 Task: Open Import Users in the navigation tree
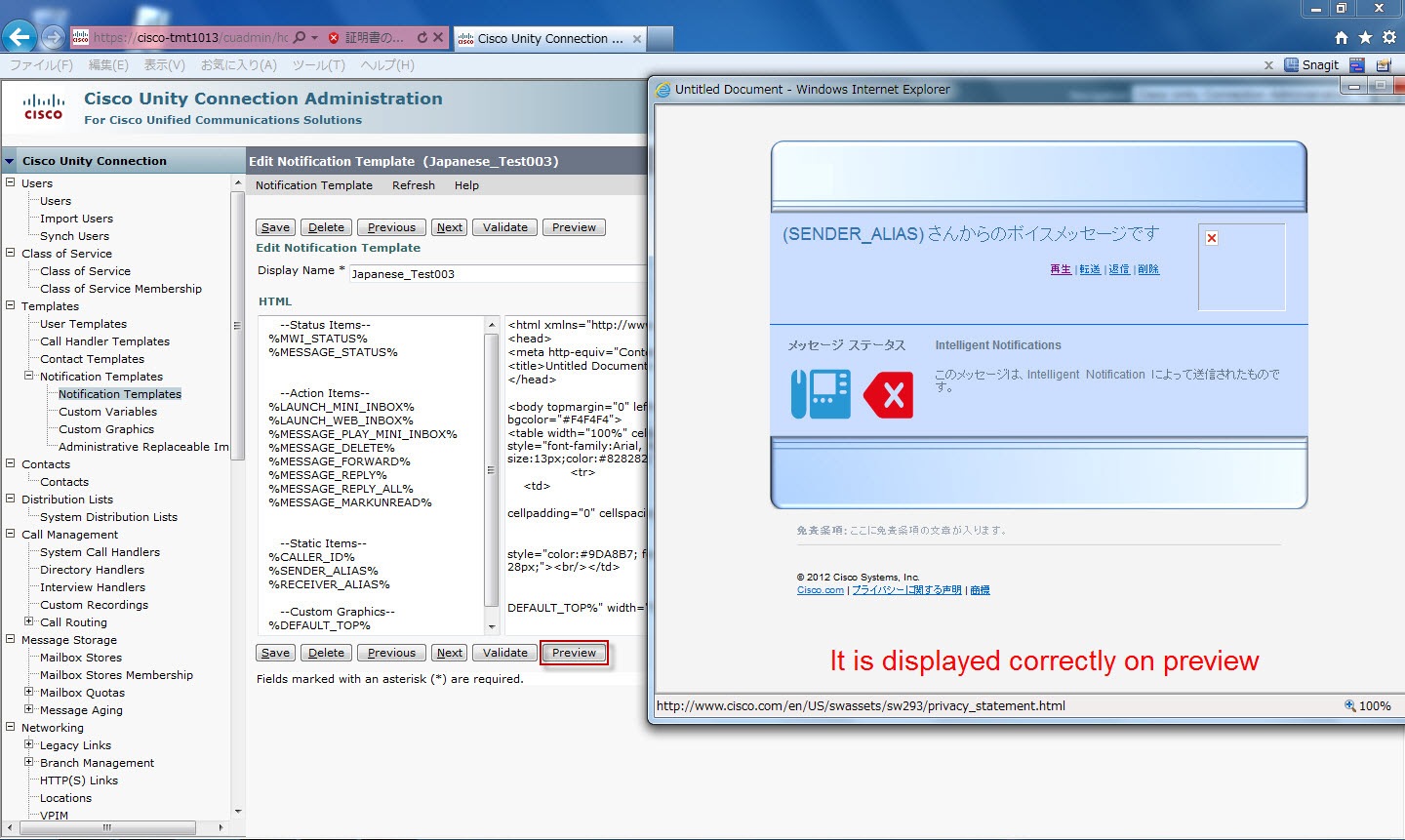coord(76,219)
